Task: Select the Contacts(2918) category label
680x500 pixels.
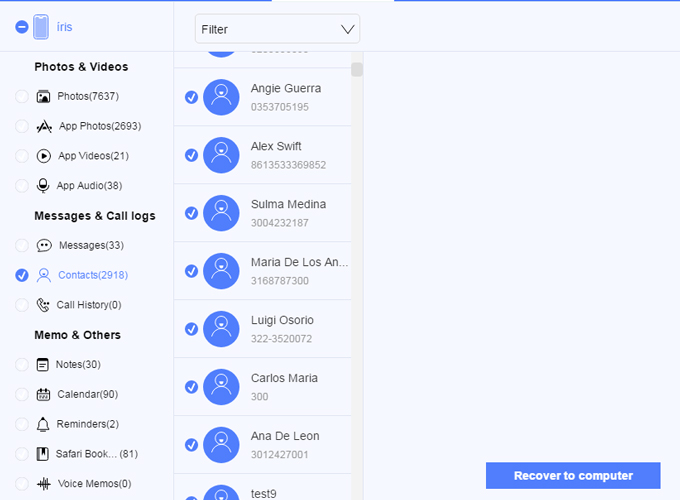Action: click(x=93, y=275)
